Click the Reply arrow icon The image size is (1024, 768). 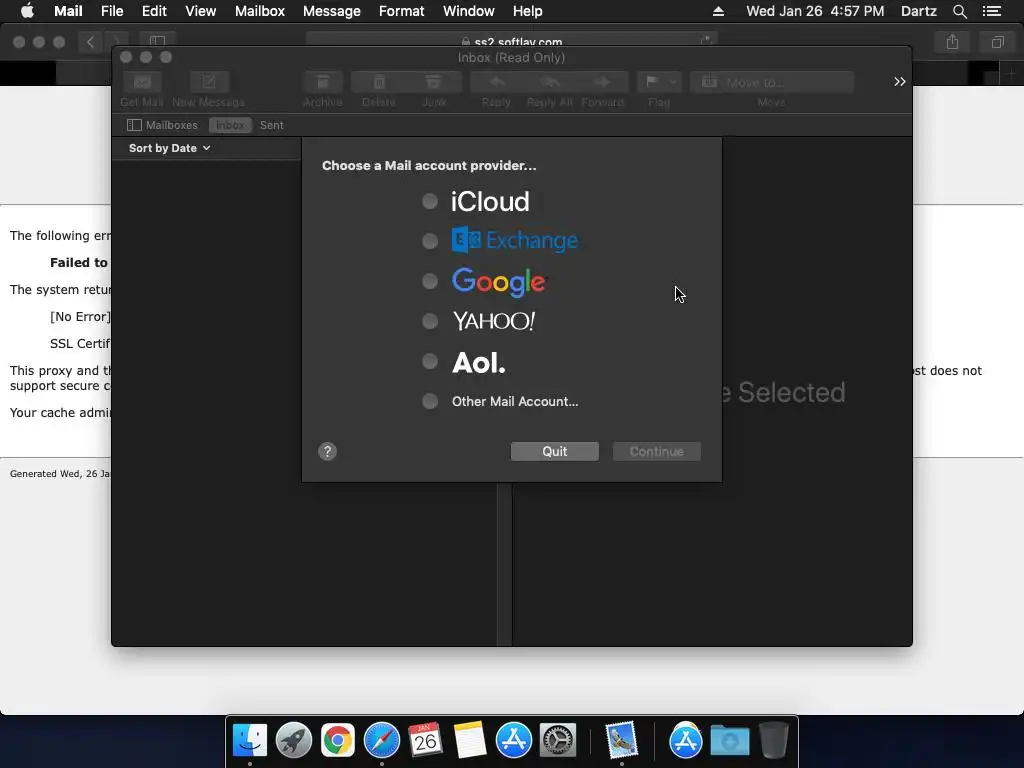(x=496, y=82)
